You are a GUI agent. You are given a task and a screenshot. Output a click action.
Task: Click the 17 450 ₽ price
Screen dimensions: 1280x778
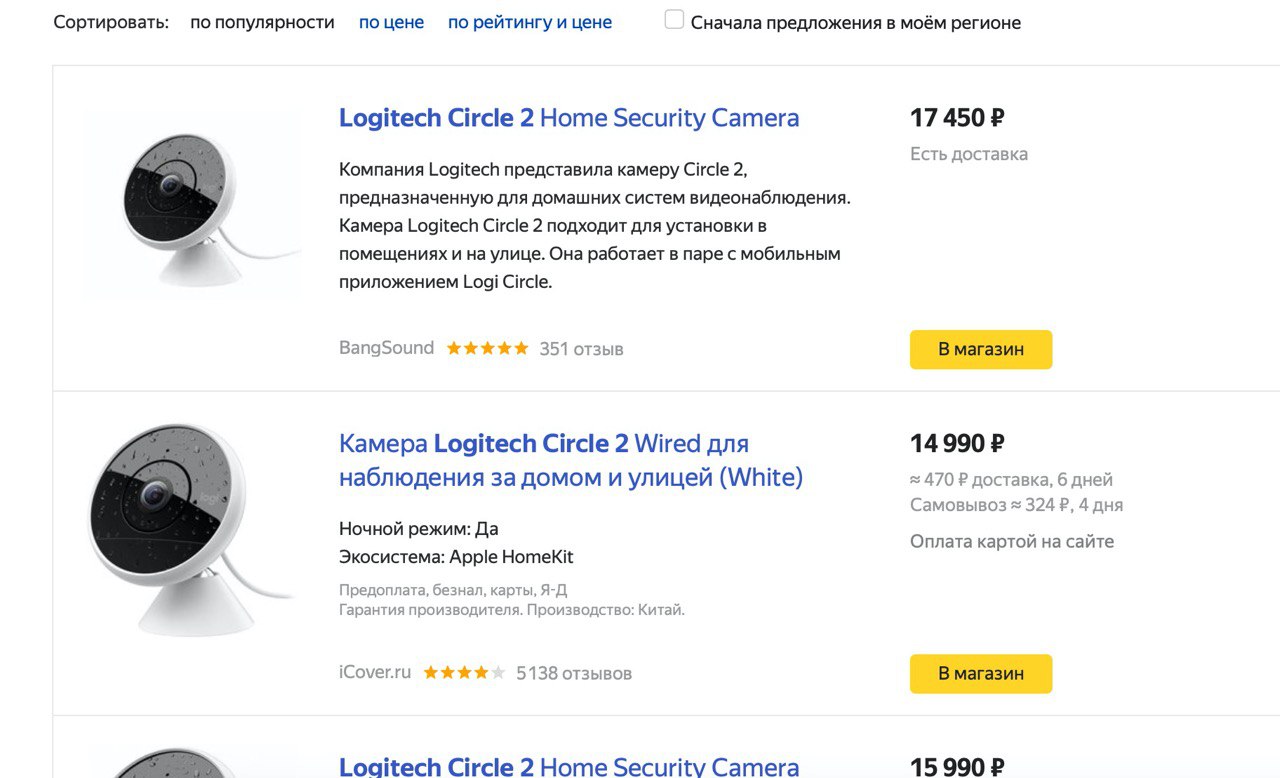click(x=957, y=118)
